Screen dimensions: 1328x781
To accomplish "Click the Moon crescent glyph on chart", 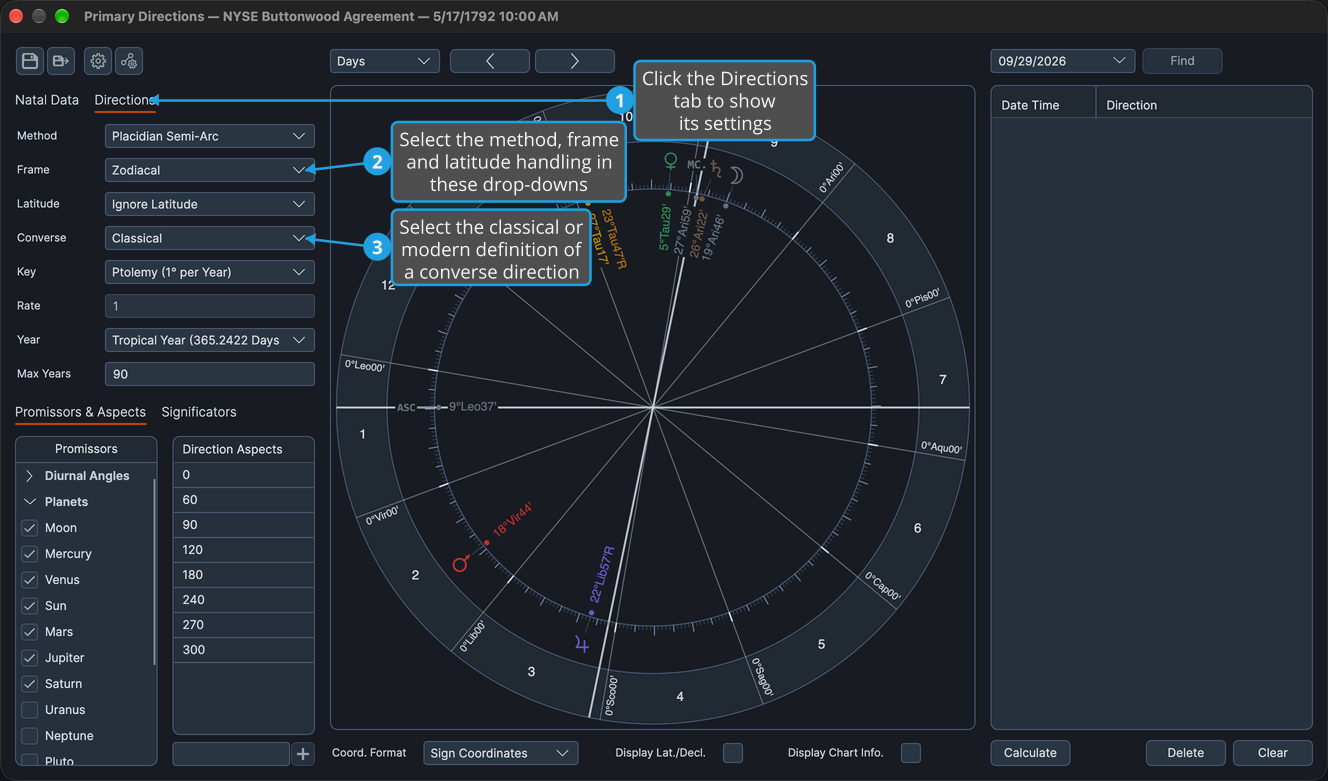I will 736,176.
